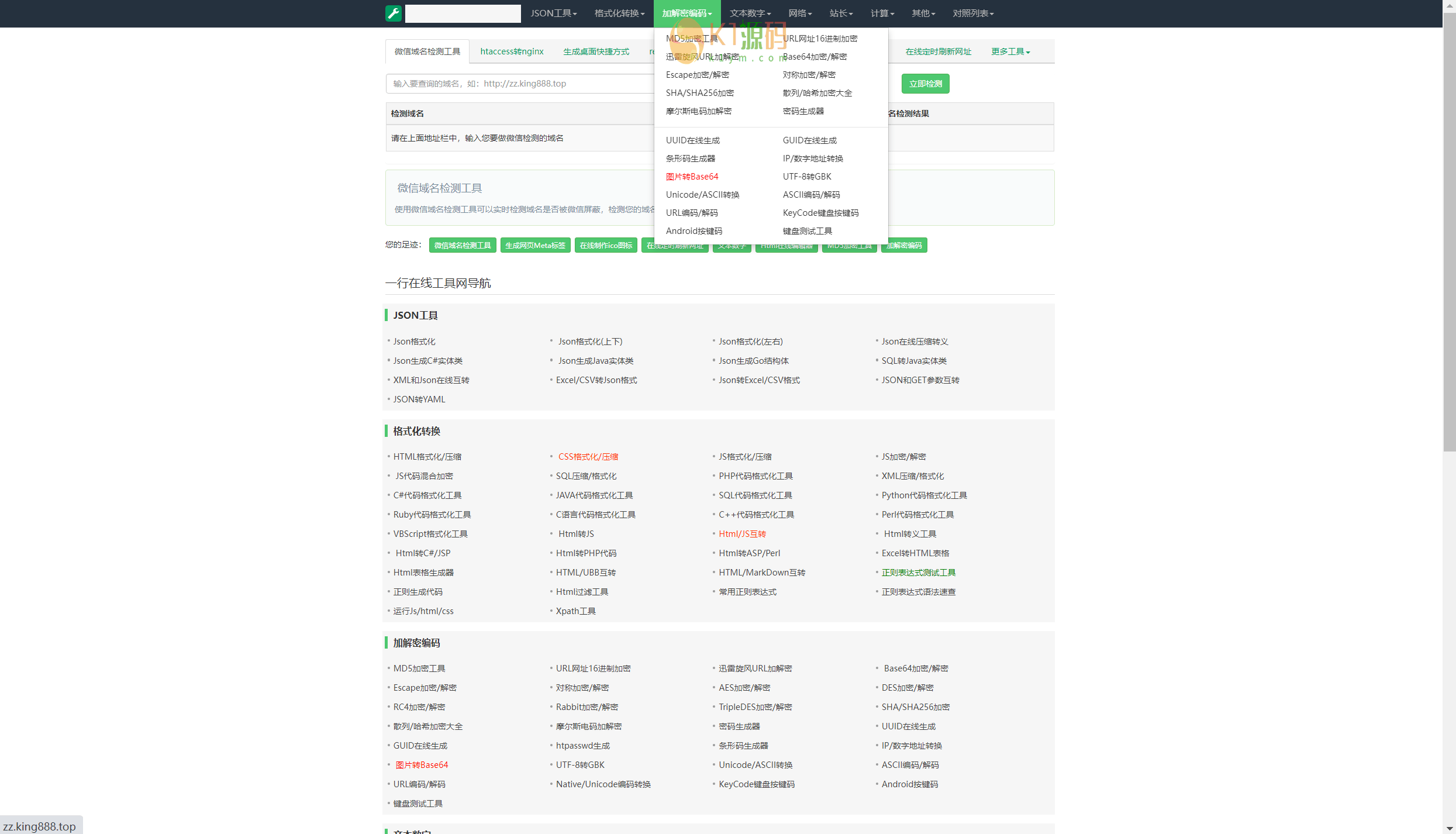Click the green wrench logo icon
The height and width of the screenshot is (834, 1456).
[393, 13]
